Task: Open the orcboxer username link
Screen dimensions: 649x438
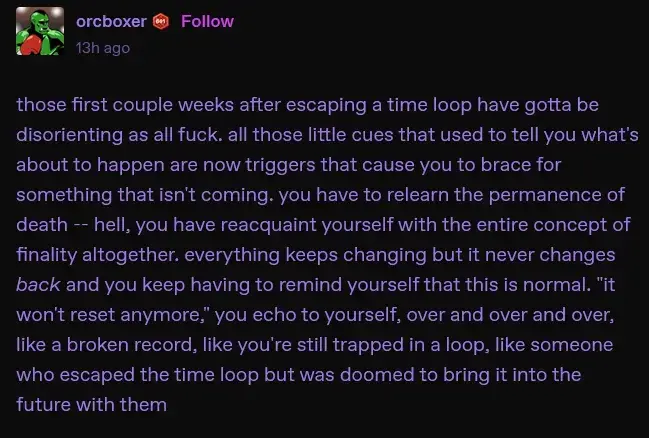Action: (112, 21)
